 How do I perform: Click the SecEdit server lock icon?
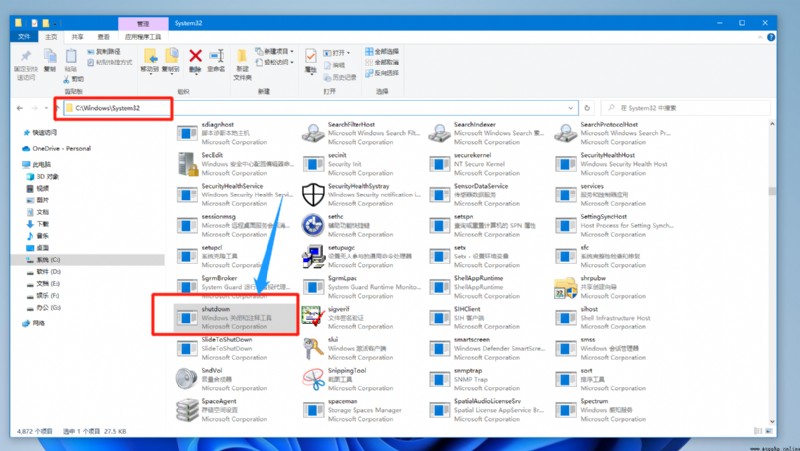187,164
